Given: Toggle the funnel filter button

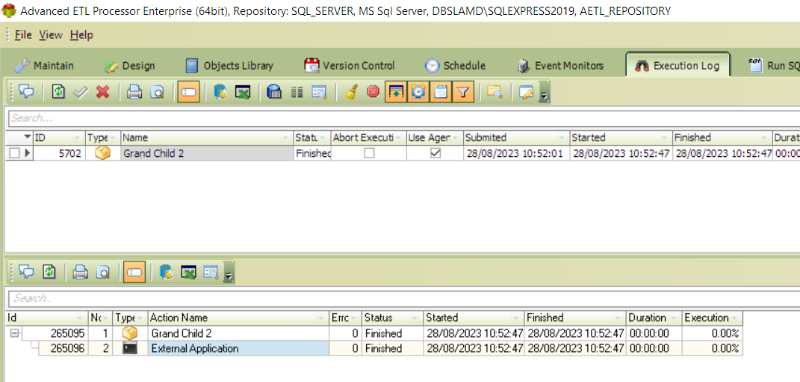Looking at the screenshot, I should [x=463, y=92].
